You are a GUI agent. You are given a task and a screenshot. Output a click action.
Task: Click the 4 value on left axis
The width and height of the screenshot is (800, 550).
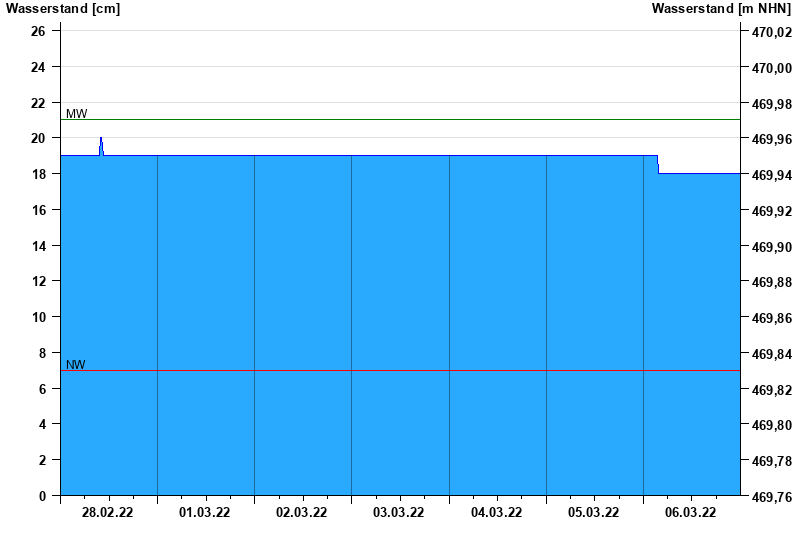(42, 424)
